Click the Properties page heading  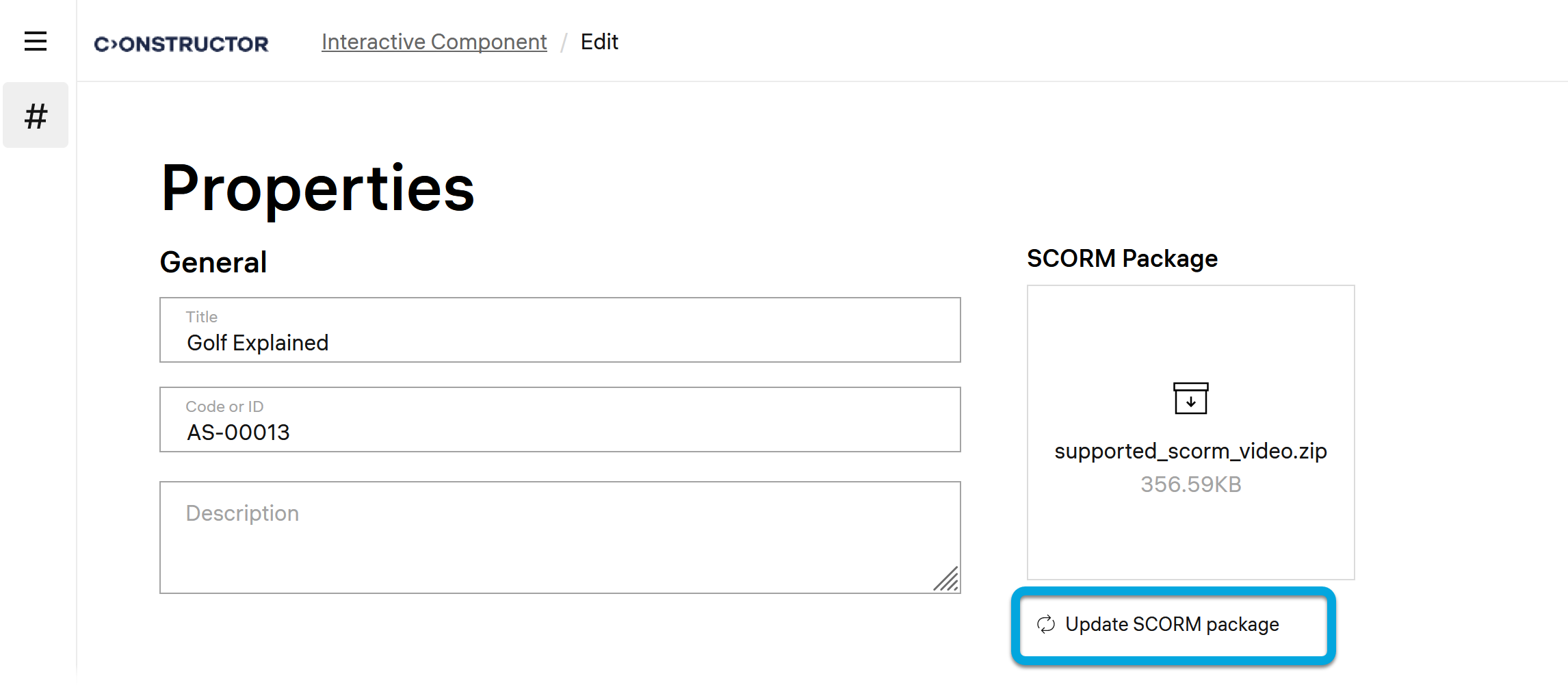[317, 188]
